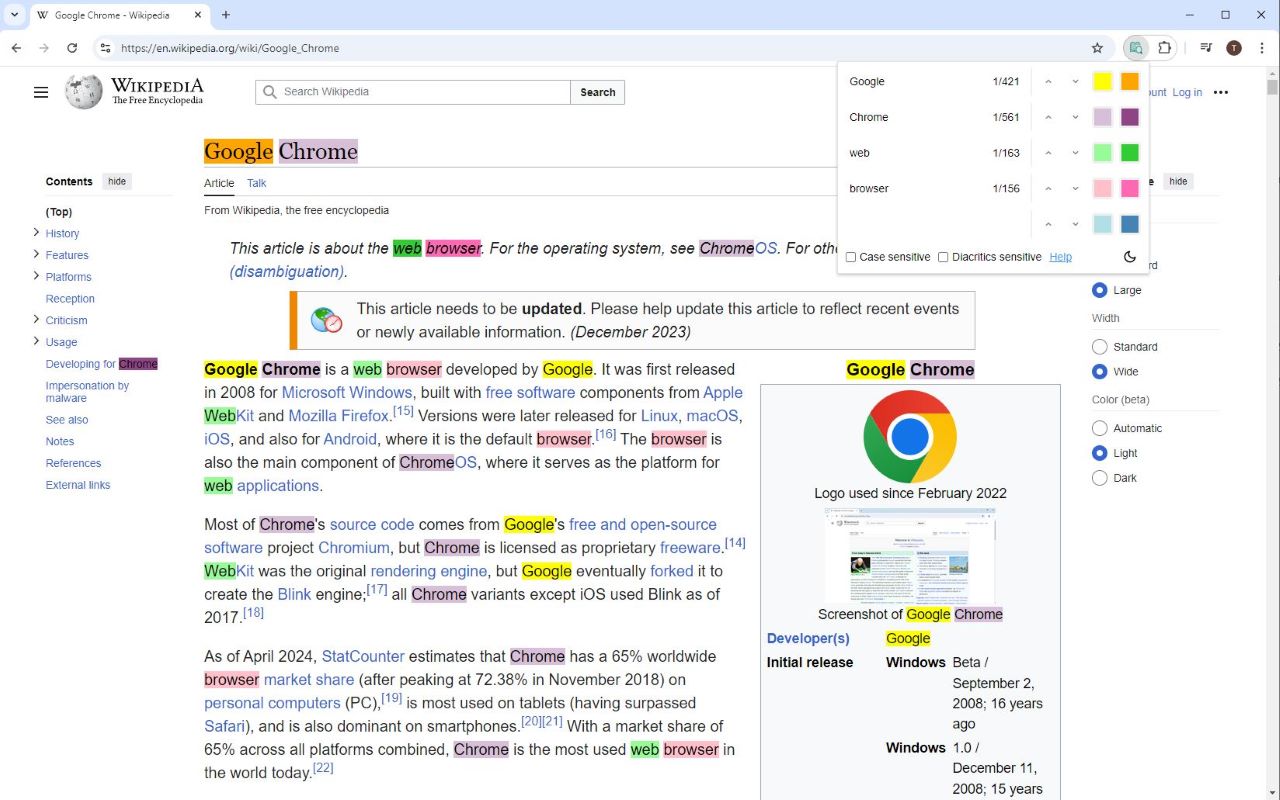This screenshot has height=800, width=1280.
Task: Open the Help link in highlighter popup
Action: 1060,257
